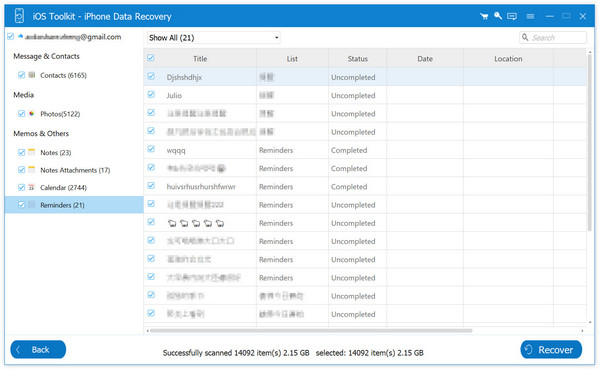Select Notes Attachments (17) in sidebar

pos(75,170)
